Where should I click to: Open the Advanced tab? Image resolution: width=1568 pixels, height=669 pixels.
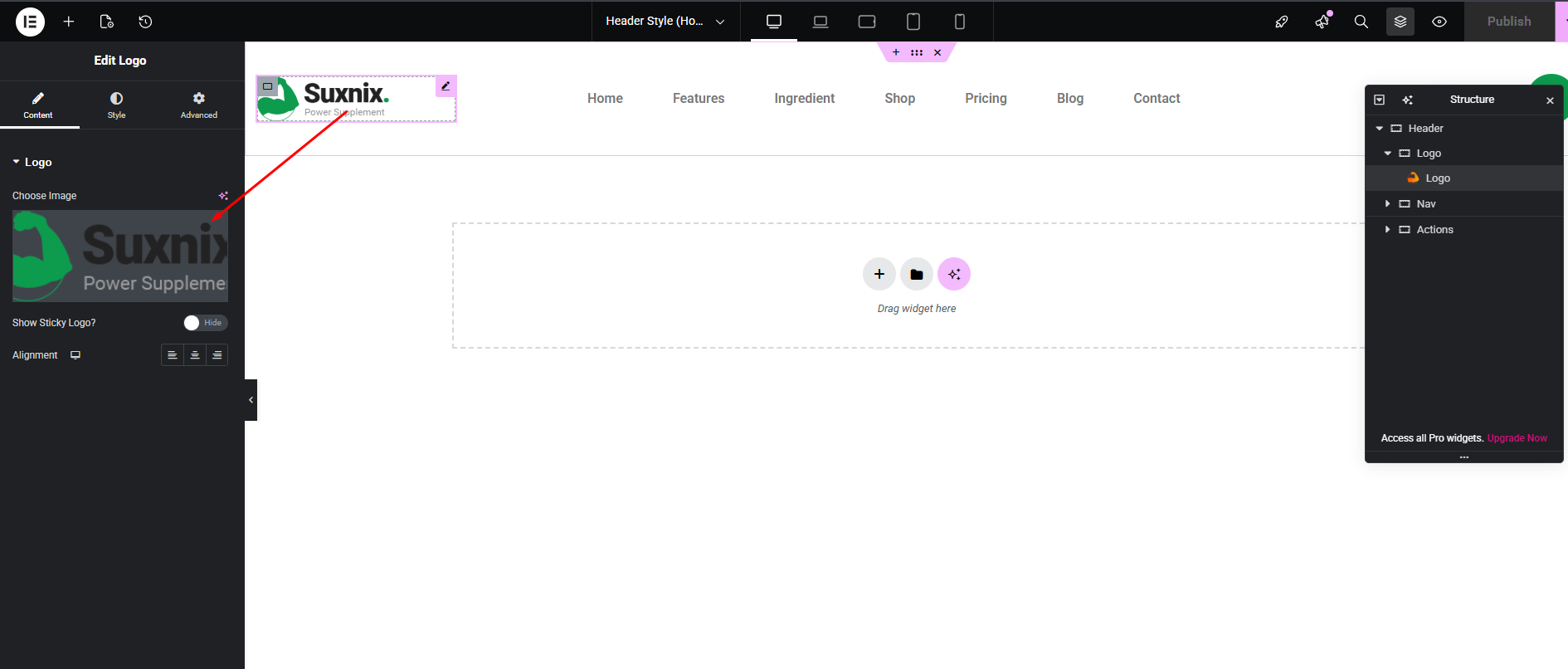tap(199, 105)
